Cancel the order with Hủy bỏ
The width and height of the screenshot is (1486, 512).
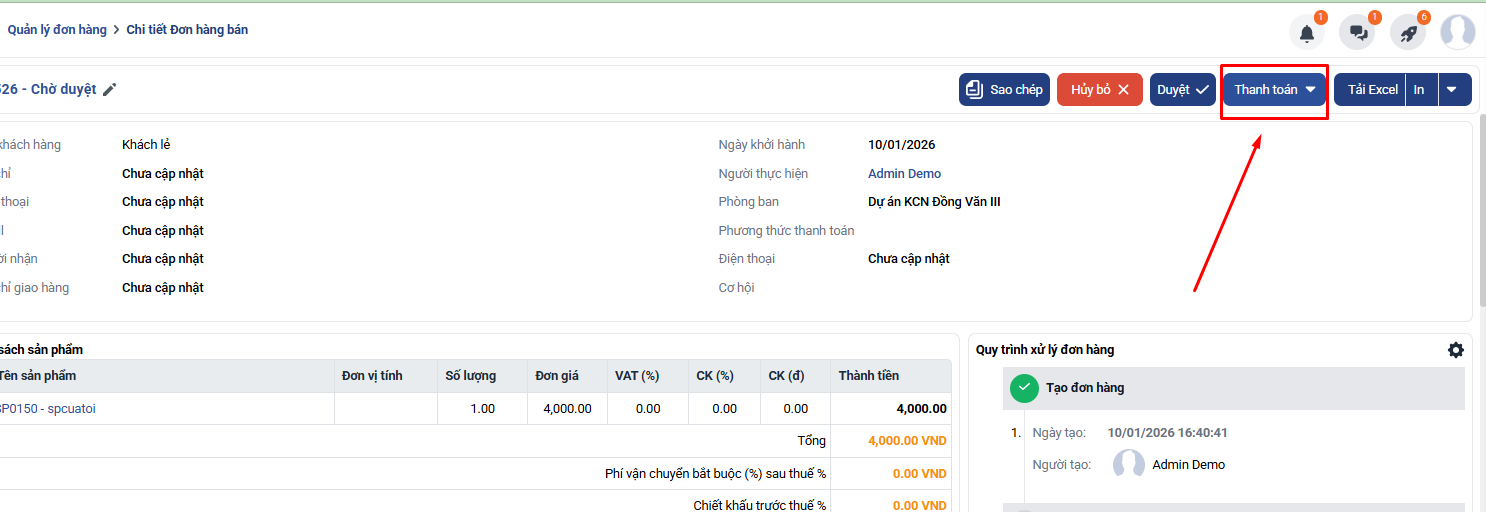pyautogui.click(x=1099, y=90)
